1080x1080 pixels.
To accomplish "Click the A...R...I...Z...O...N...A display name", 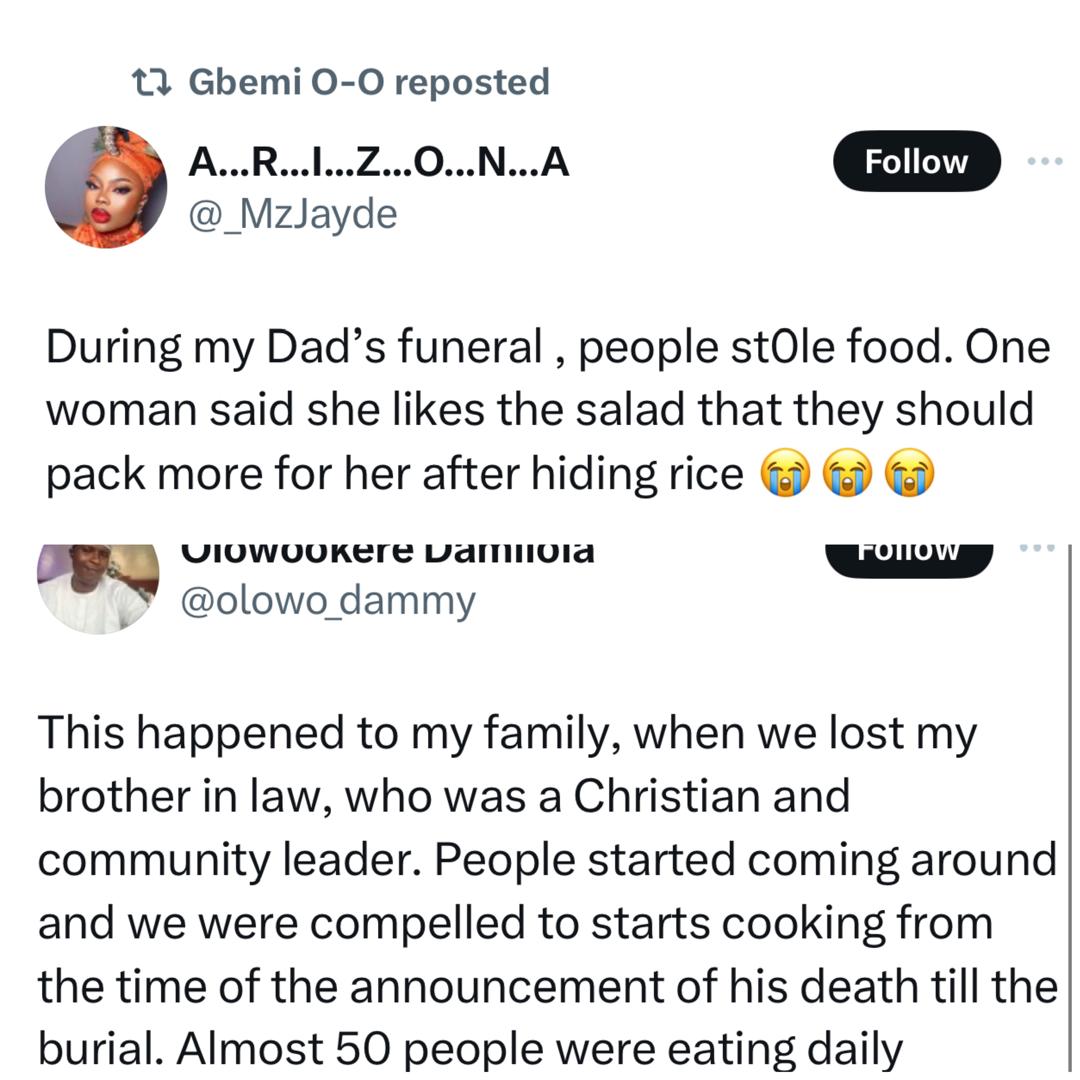I will [379, 161].
